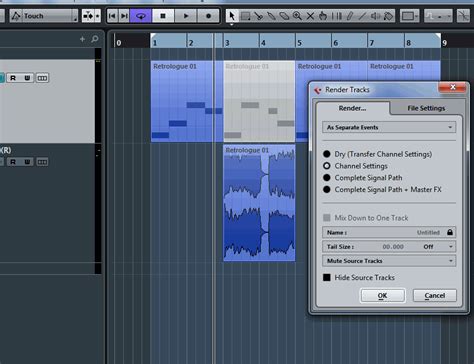Open the Tail Size Off dropdown
Image resolution: width=474 pixels, height=364 pixels.
click(438, 247)
